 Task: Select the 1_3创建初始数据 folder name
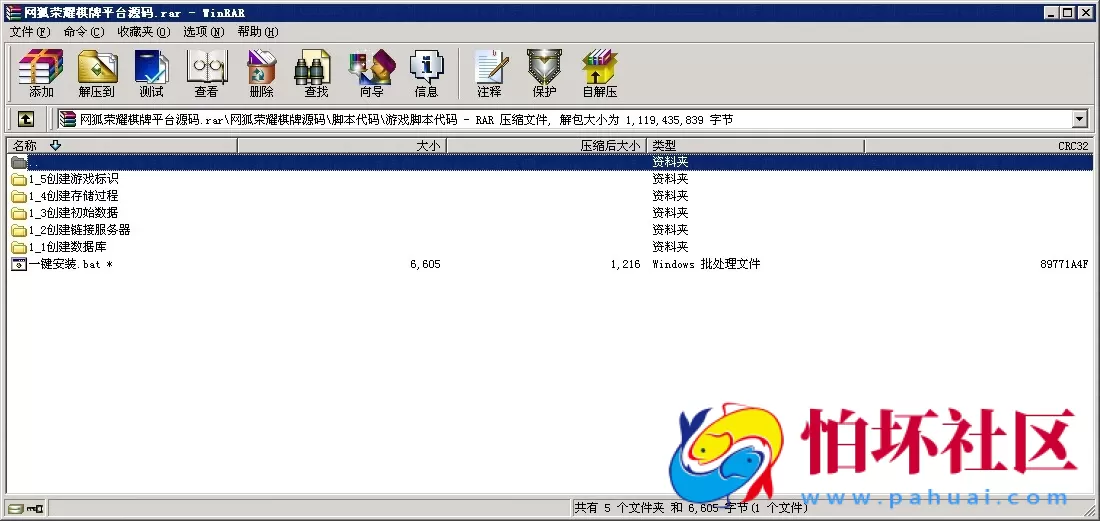(74, 213)
